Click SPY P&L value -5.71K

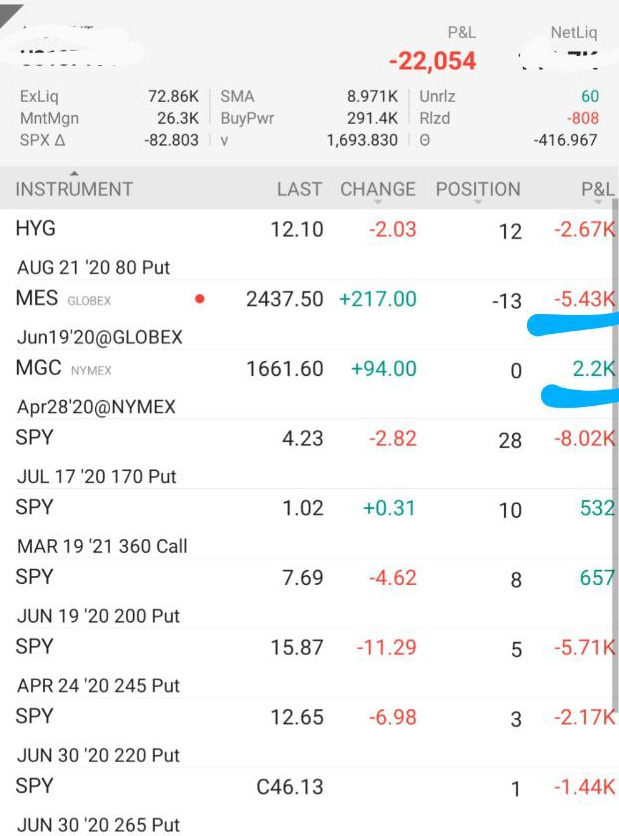click(584, 648)
